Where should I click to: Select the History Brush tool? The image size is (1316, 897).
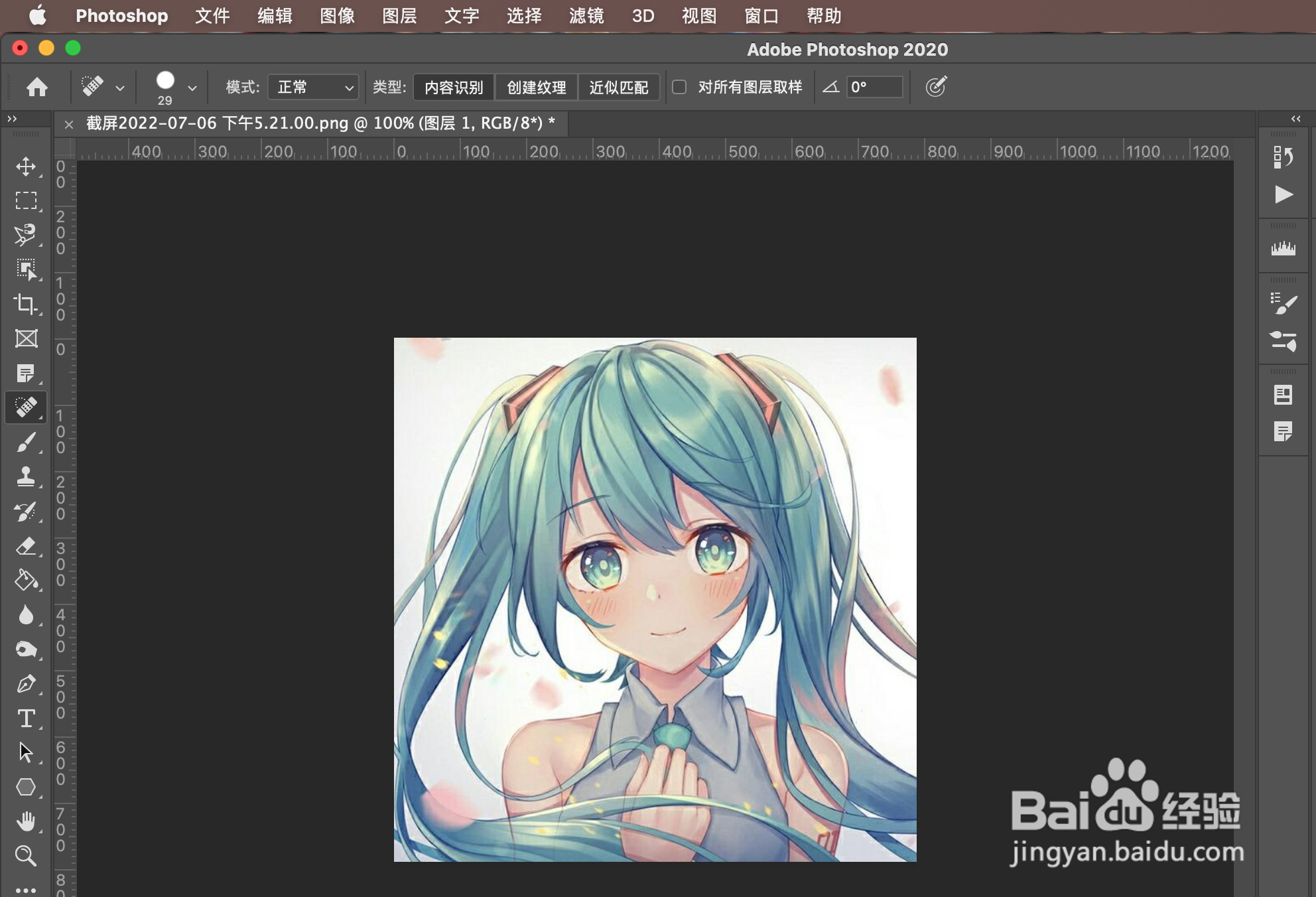[26, 511]
